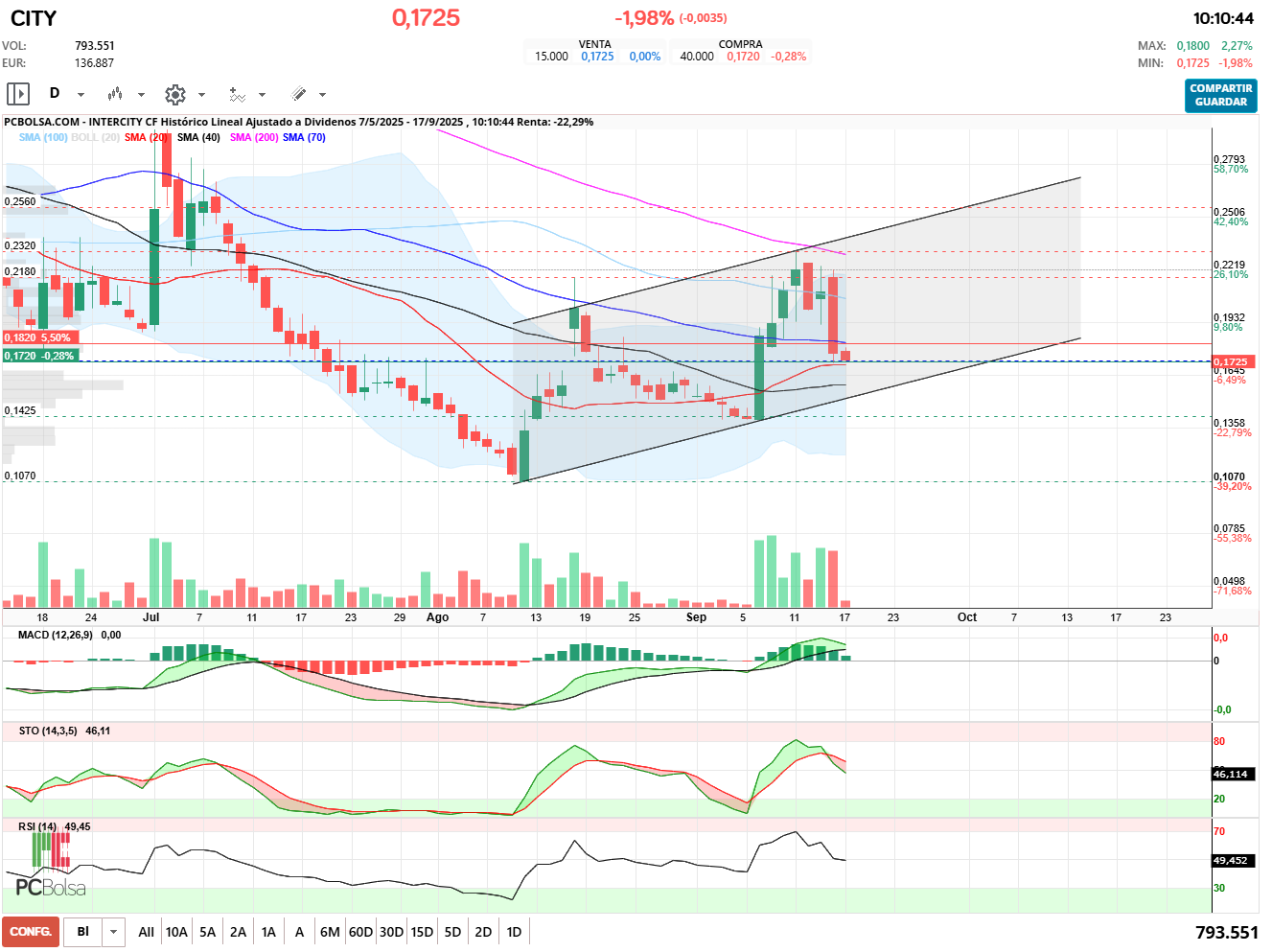This screenshot has height=952, width=1272.
Task: Click the MIN value 0,1725
Action: (1192, 63)
